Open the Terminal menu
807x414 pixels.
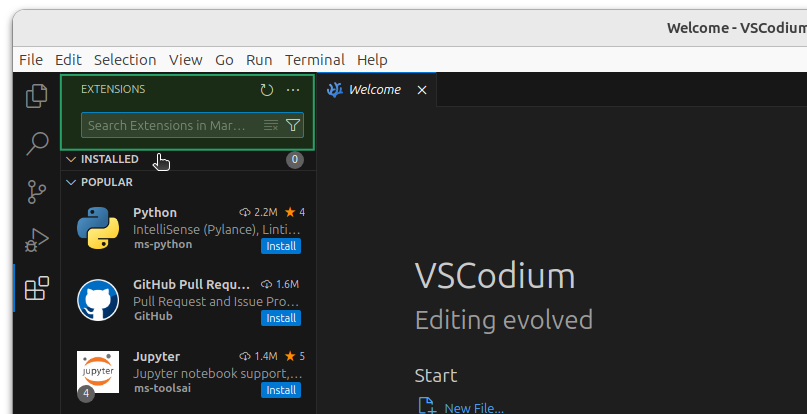click(x=315, y=60)
